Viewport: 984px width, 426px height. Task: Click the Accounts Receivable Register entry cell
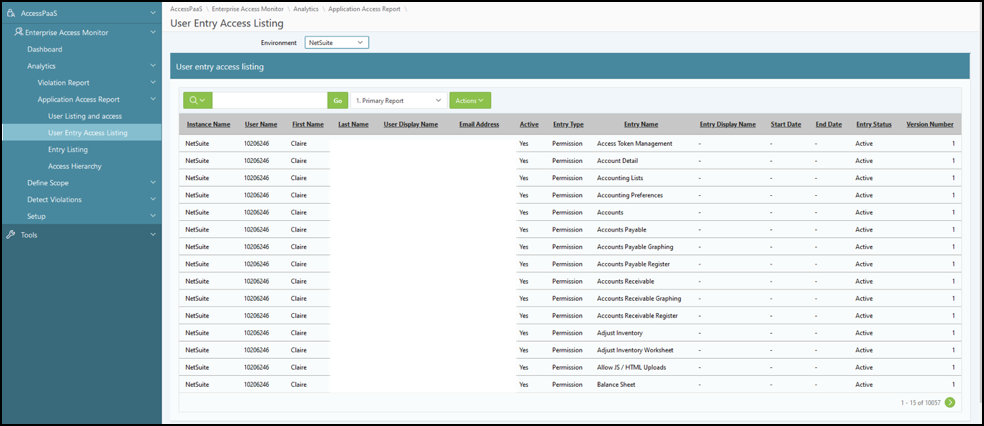coord(637,316)
